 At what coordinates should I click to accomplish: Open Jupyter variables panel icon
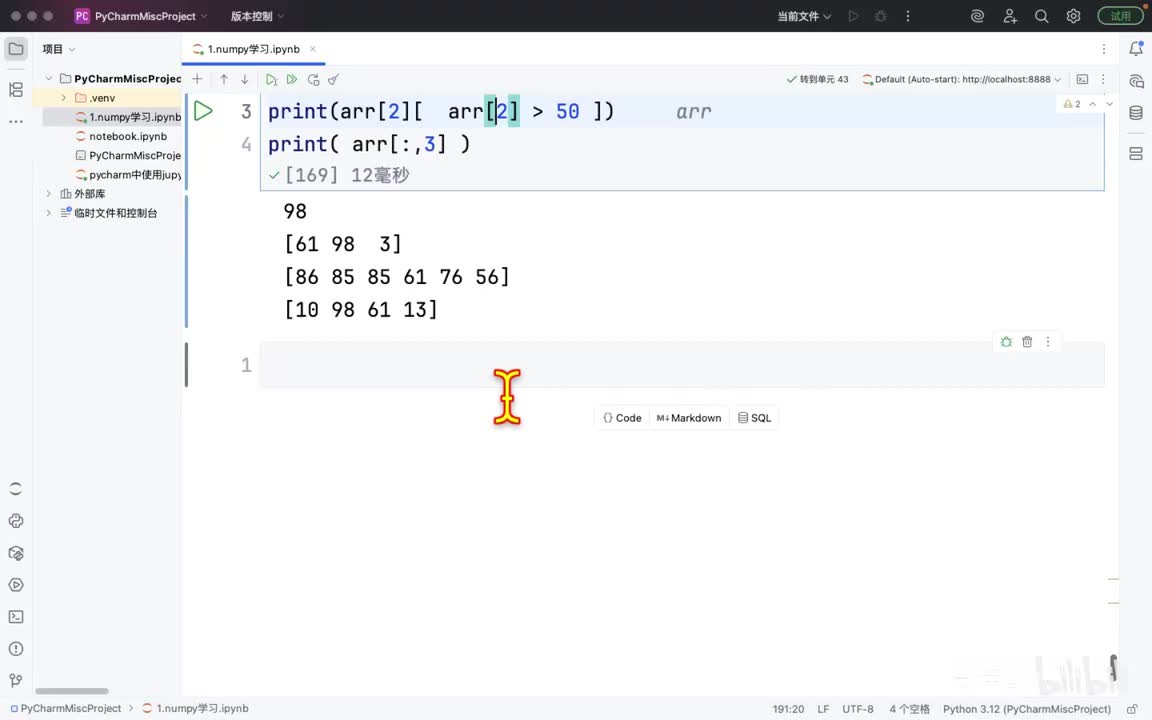pos(1136,154)
